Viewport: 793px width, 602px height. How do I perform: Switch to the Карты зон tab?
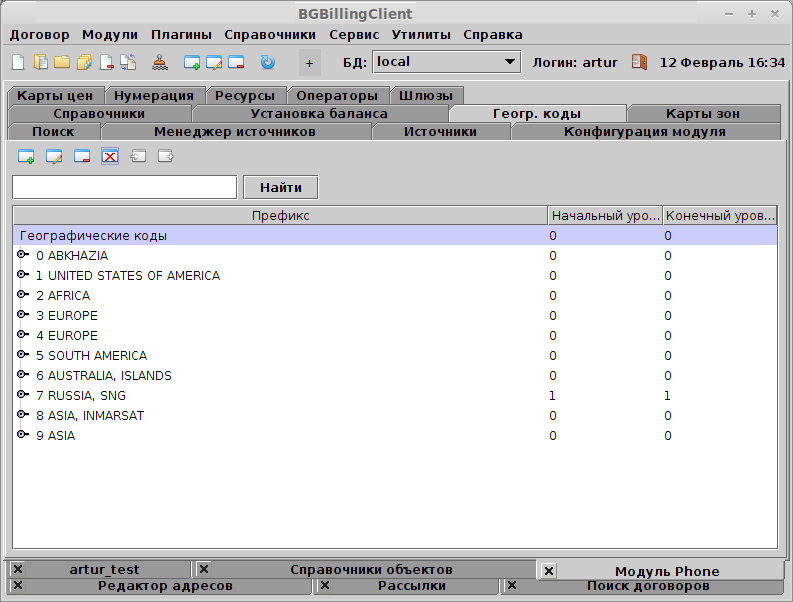tap(702, 113)
